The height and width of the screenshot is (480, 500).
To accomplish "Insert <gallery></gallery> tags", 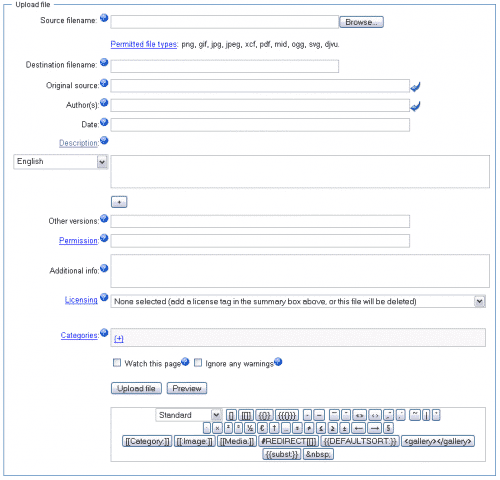I will click(x=438, y=441).
